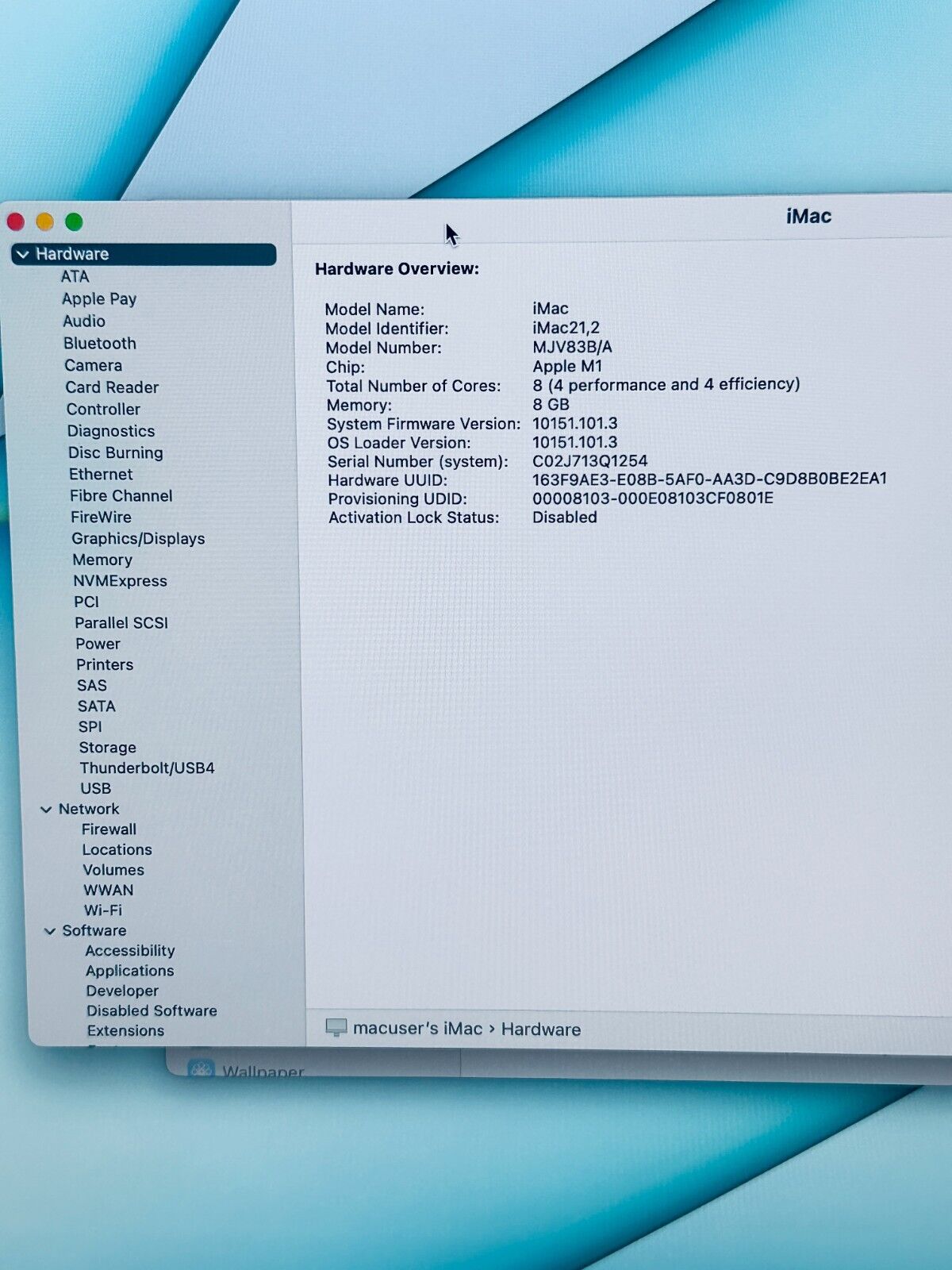Viewport: 952px width, 1270px height.
Task: Collapse the Network section chevron
Action: pos(46,809)
